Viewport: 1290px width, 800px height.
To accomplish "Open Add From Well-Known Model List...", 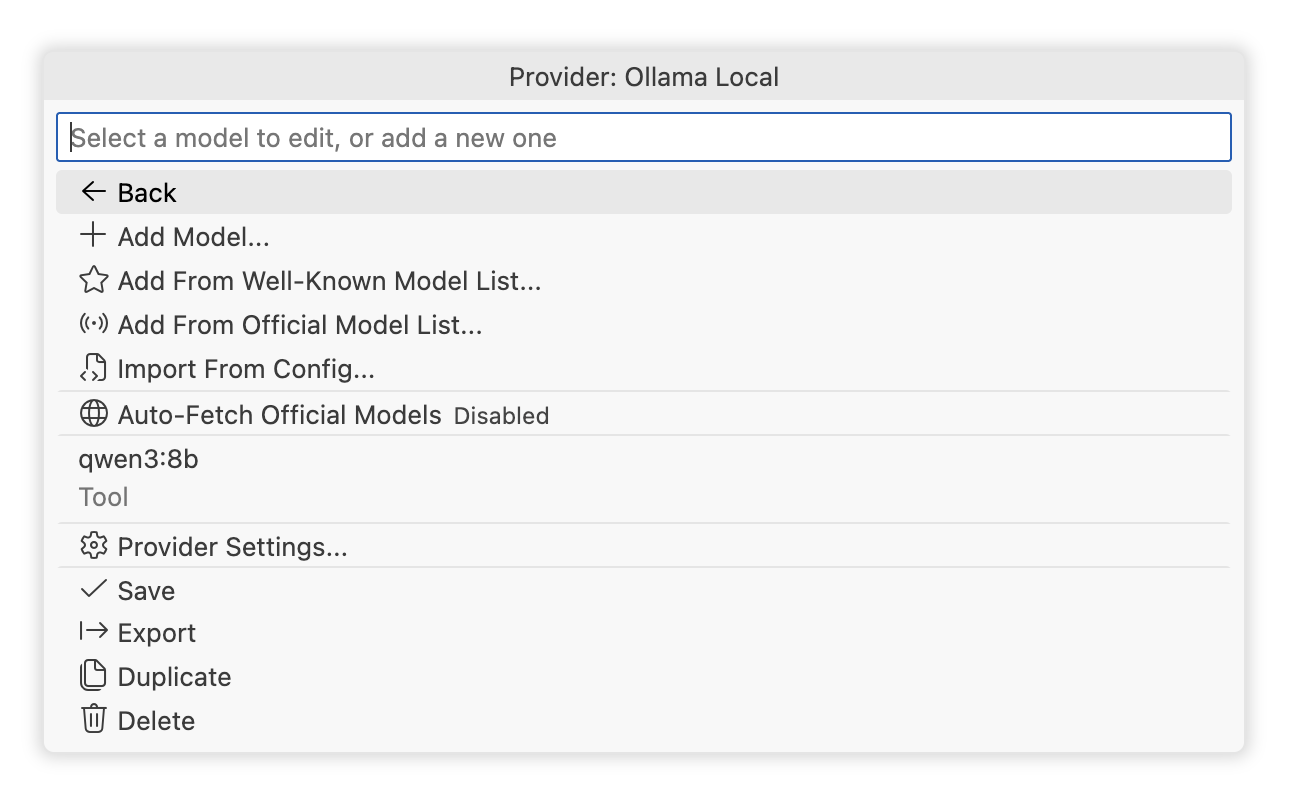I will [x=644, y=281].
